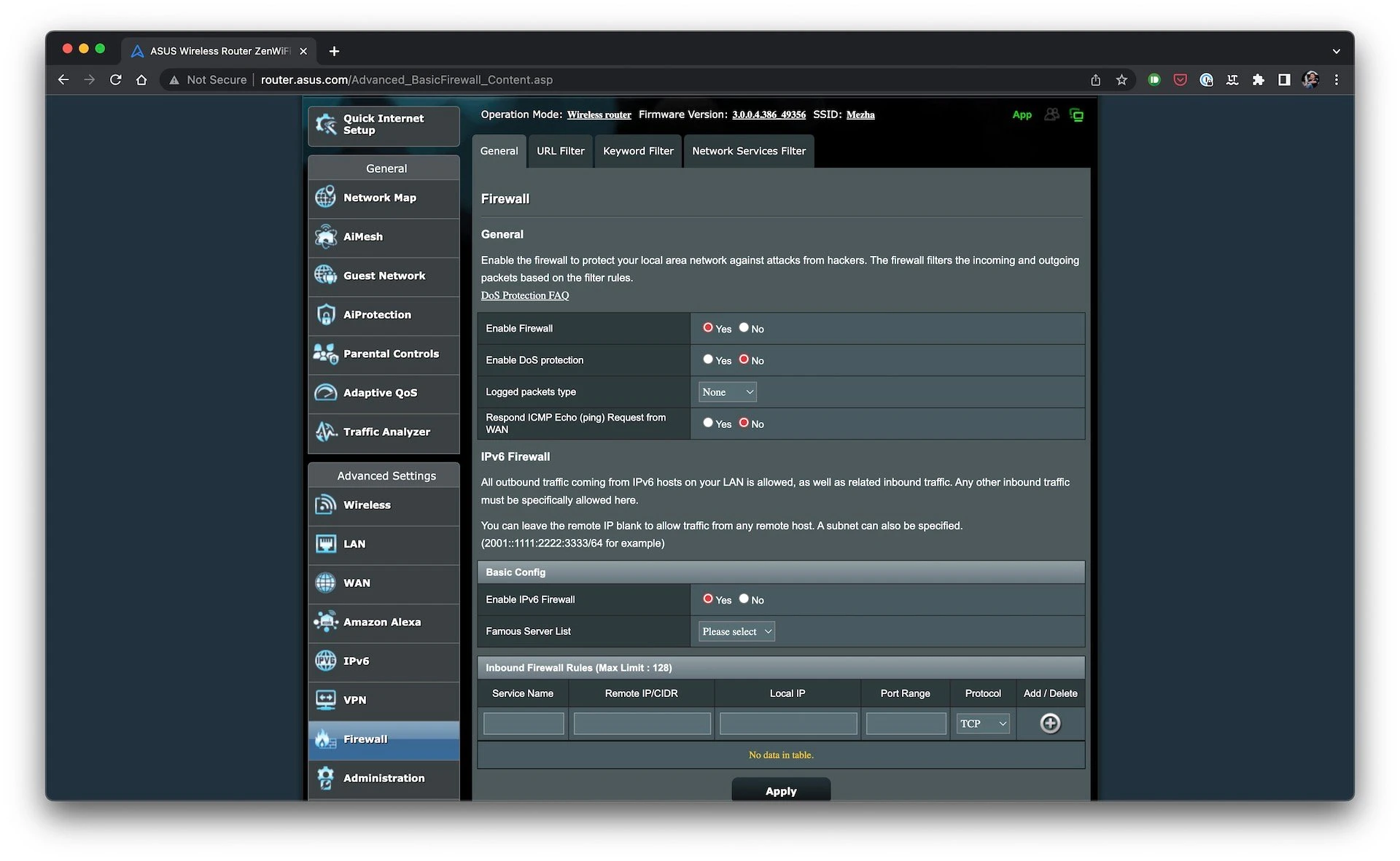Click the Remote IP/CIDR input field

pyautogui.click(x=642, y=723)
